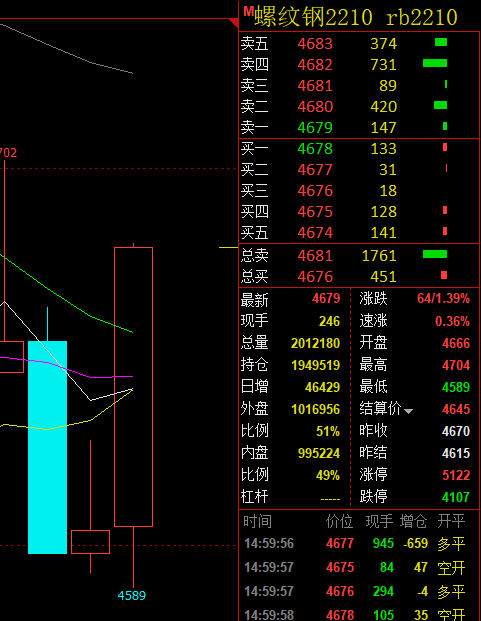Select the 卖五 row price 4683
Image resolution: width=481 pixels, height=621 pixels.
point(315,44)
